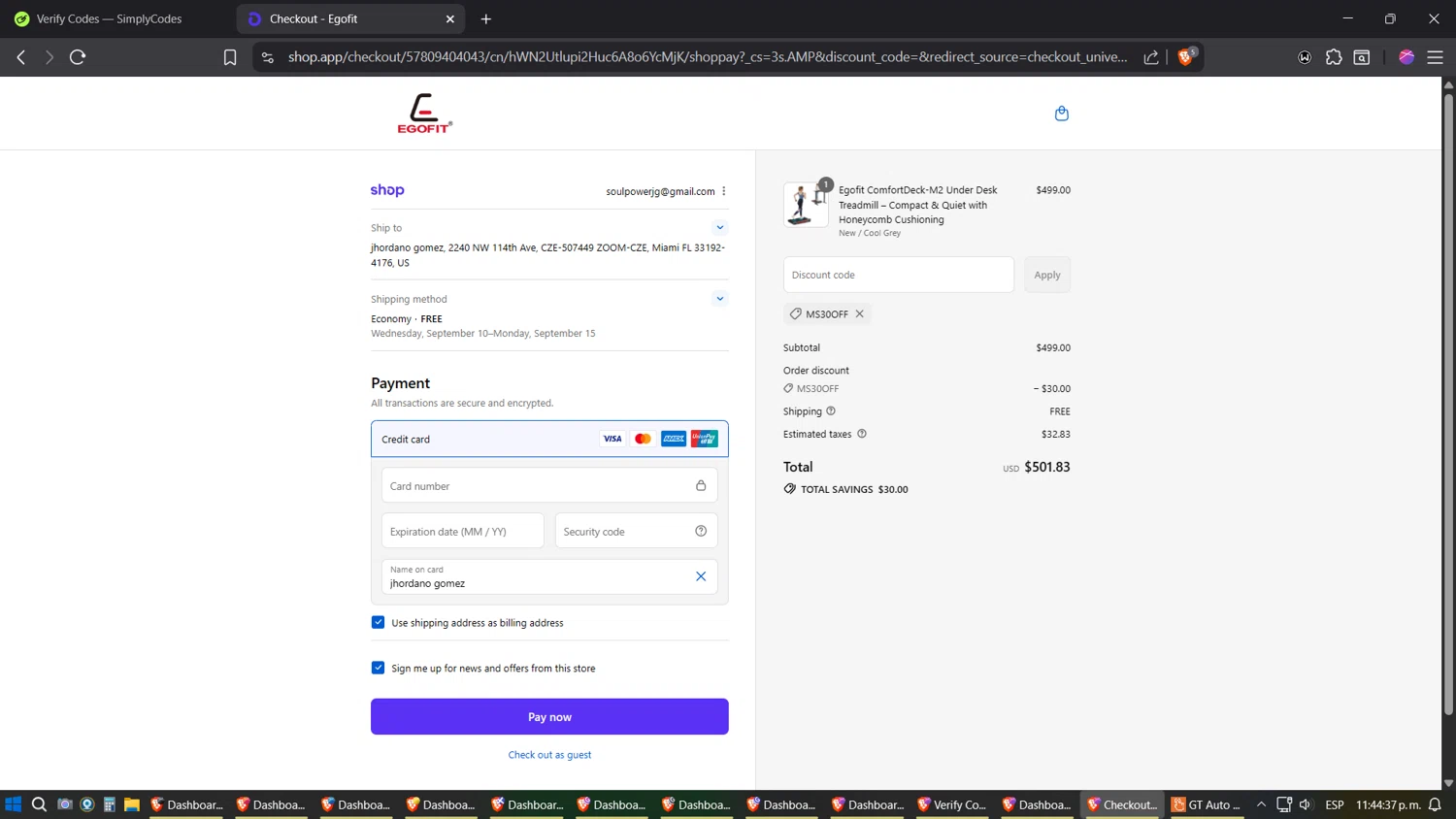The height and width of the screenshot is (819, 1456).
Task: Toggle use shipping address as billing
Action: coord(378,622)
